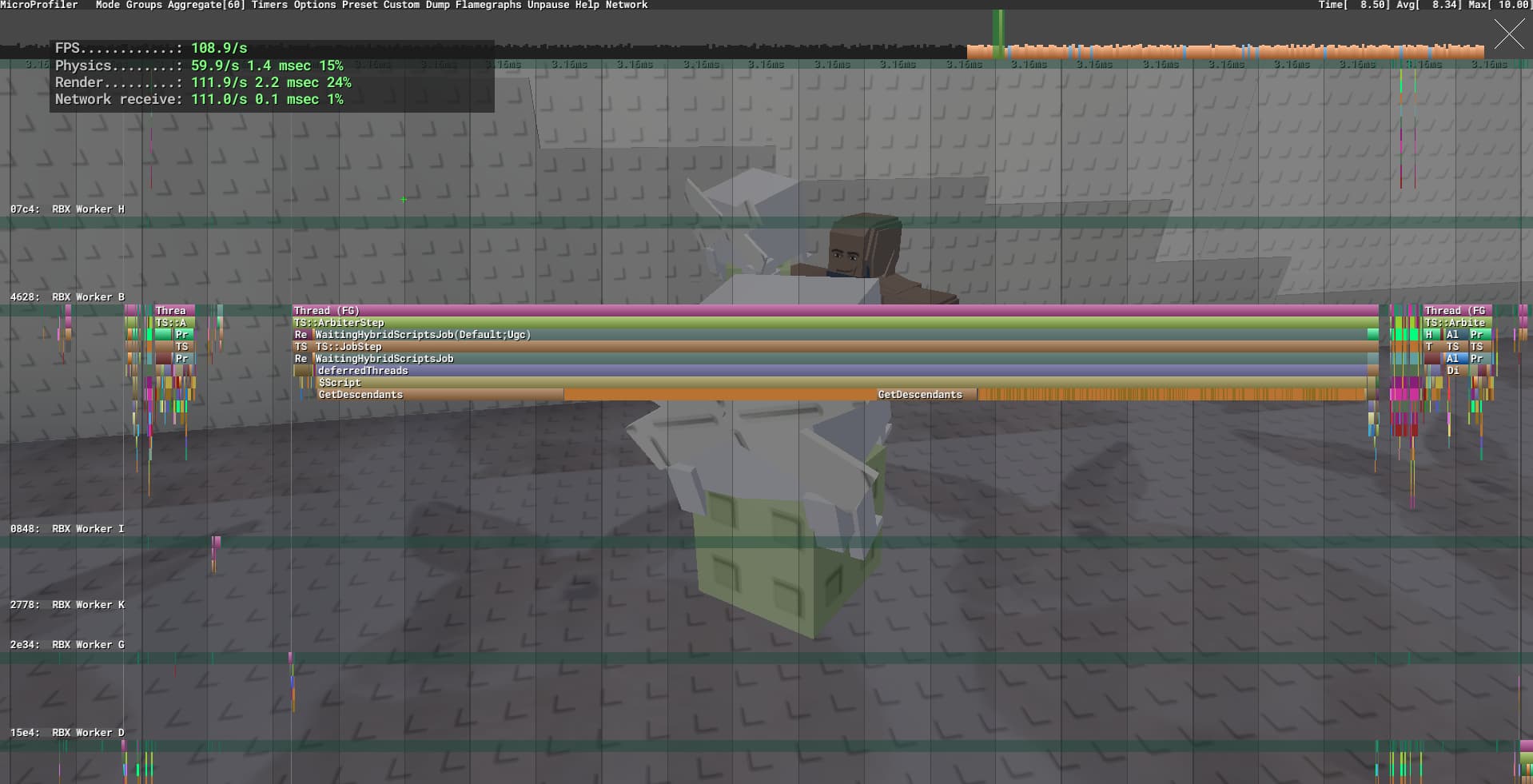Open the Help menu
The height and width of the screenshot is (784, 1533).
587,5
